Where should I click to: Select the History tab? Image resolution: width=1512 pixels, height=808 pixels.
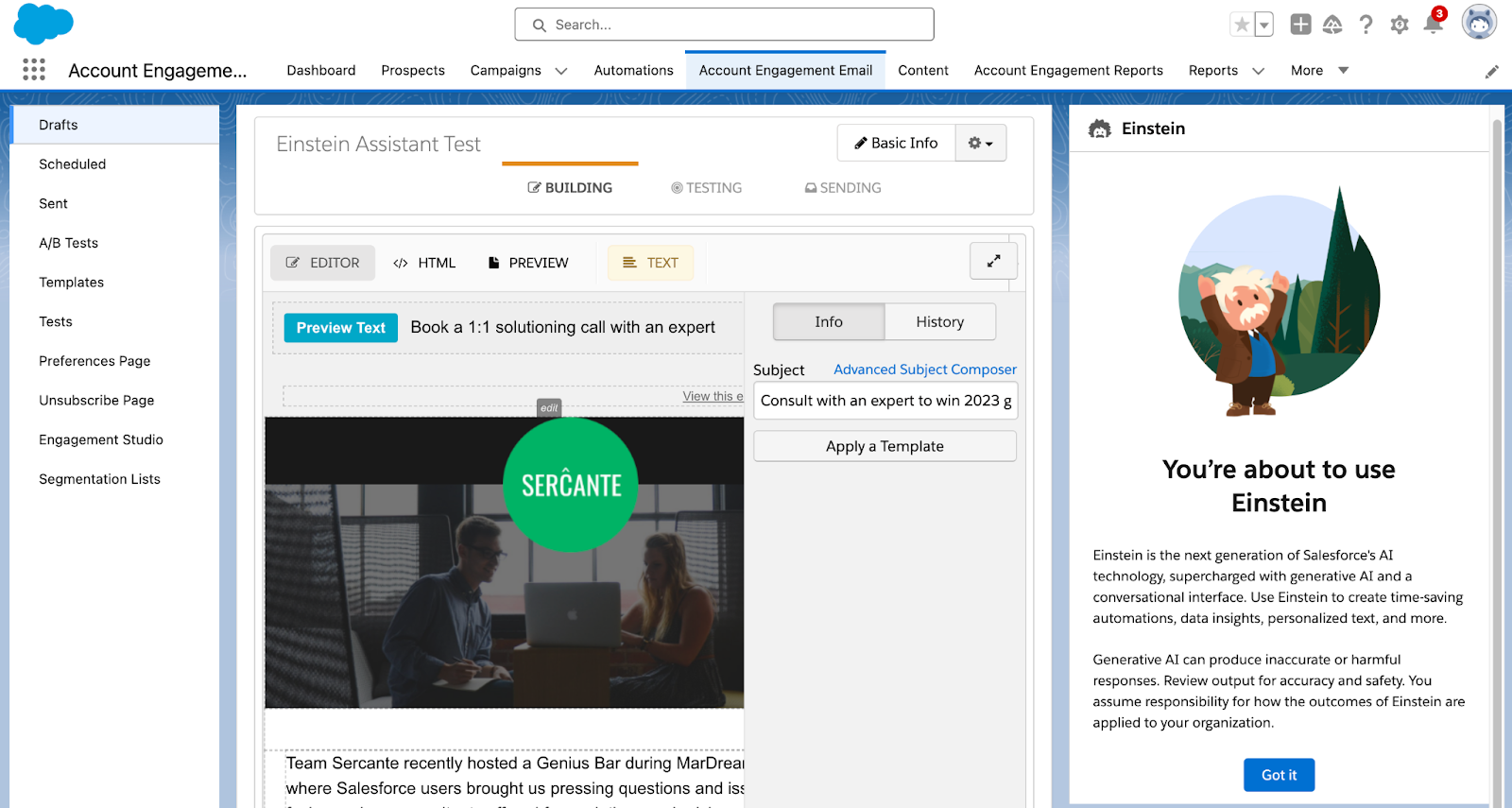coord(939,321)
